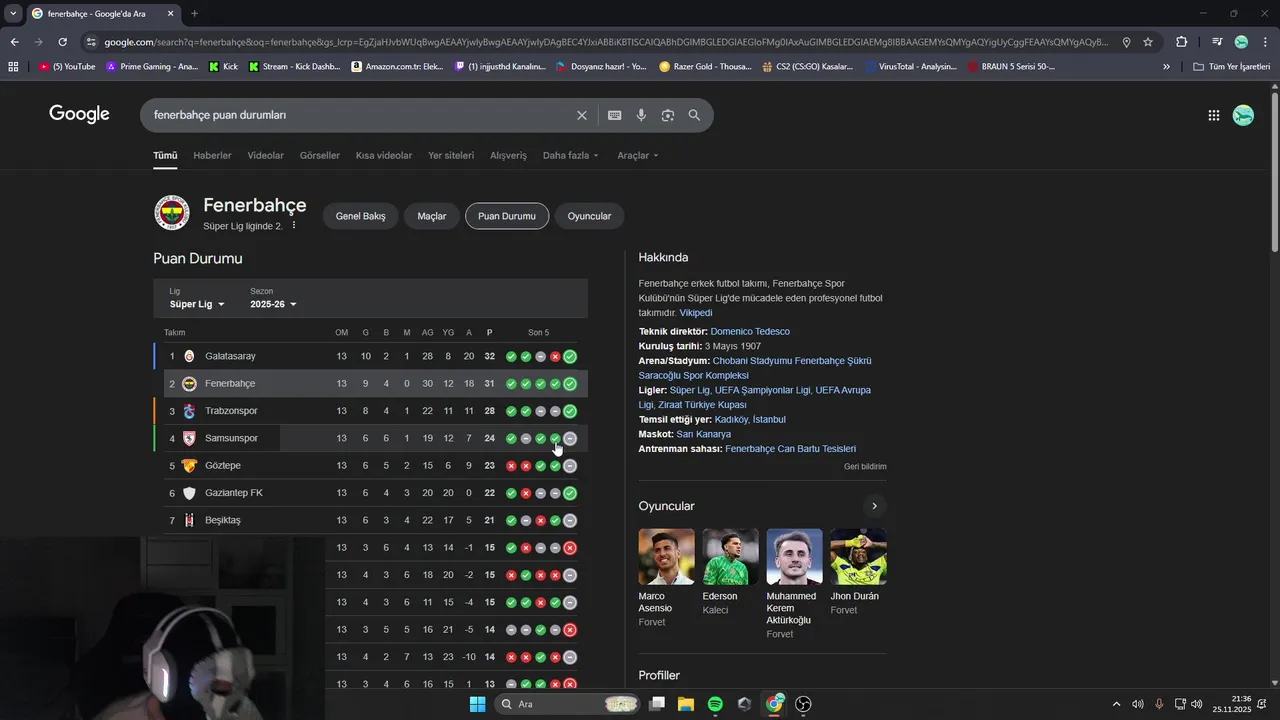Select the Beşiktaş row in standings

tap(370, 520)
